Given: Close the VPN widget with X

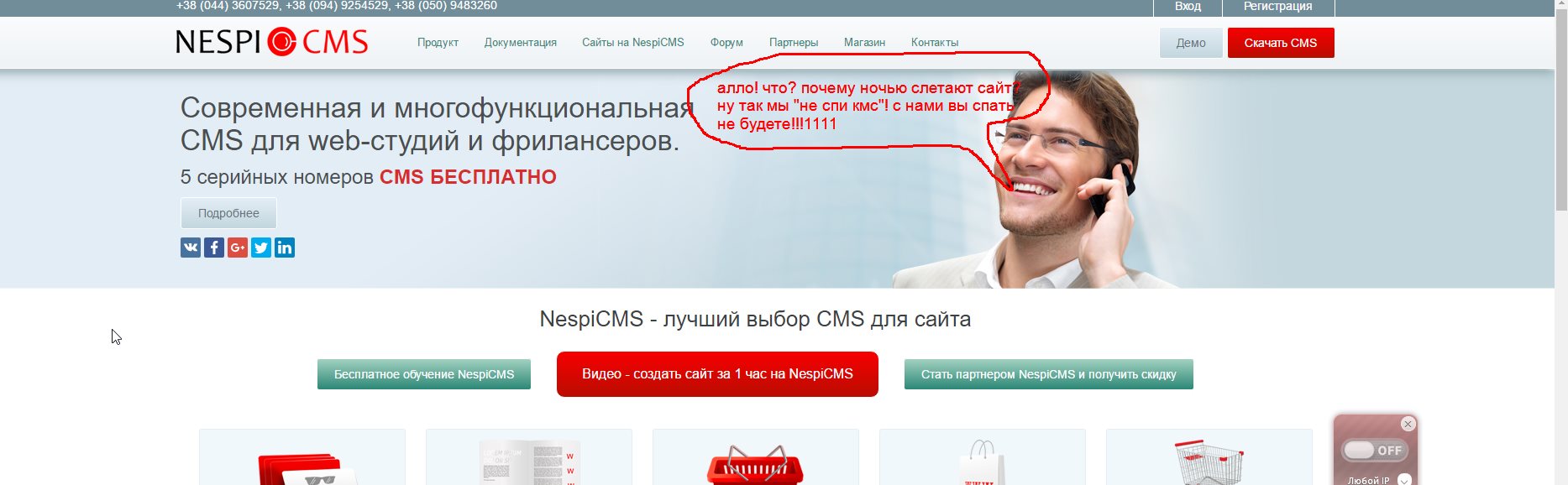Looking at the screenshot, I should click(x=1408, y=424).
